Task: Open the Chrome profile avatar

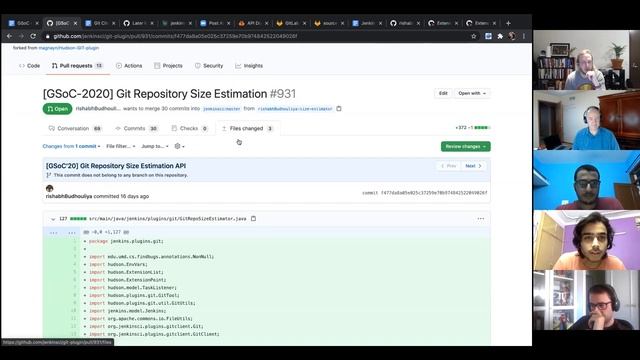Action: (x=512, y=36)
